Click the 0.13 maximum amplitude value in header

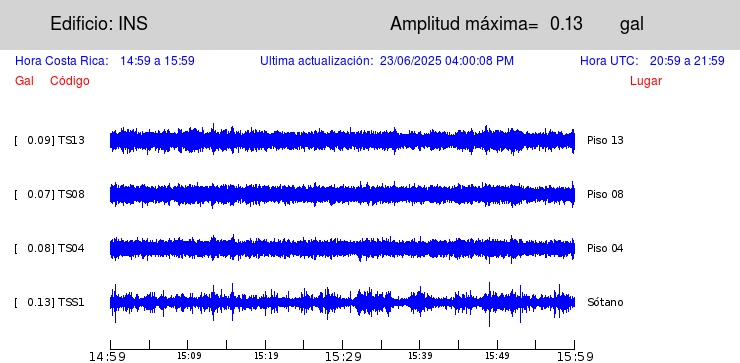tap(566, 24)
